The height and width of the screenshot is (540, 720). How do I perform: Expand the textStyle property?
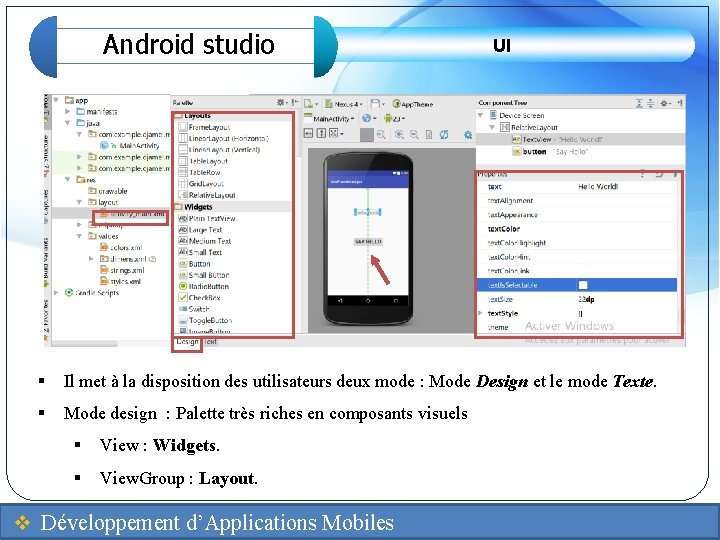(x=480, y=313)
